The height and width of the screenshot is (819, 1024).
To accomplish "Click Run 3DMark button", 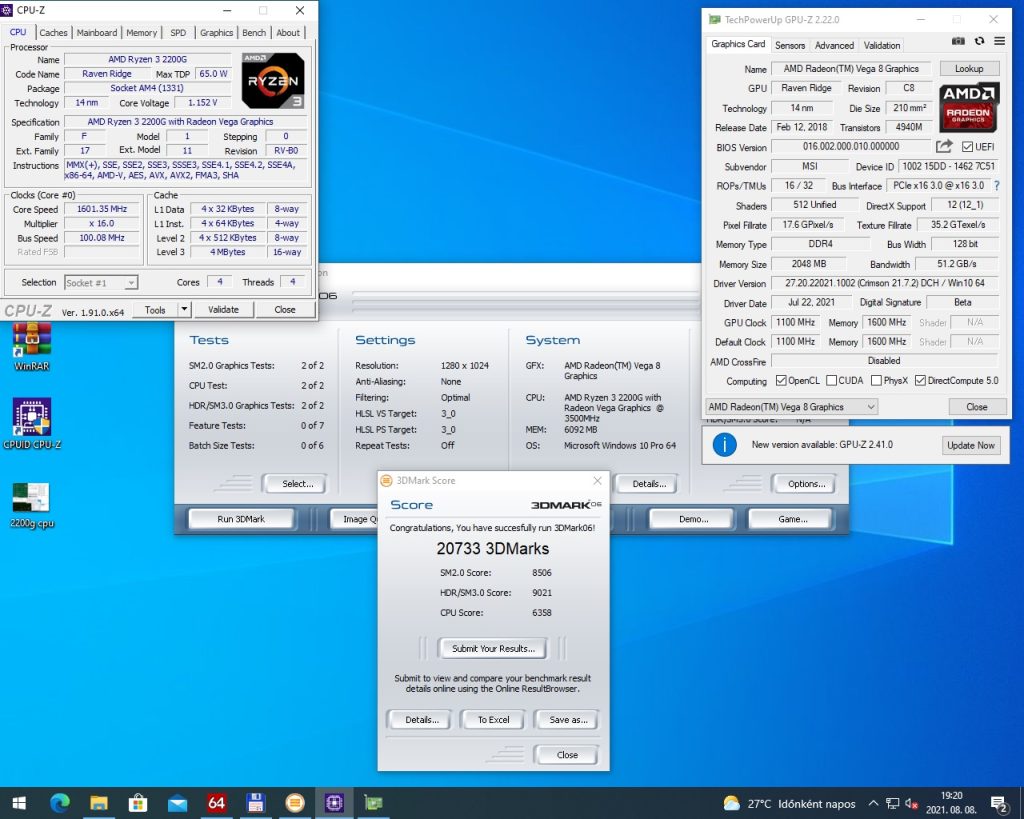I will pos(241,519).
